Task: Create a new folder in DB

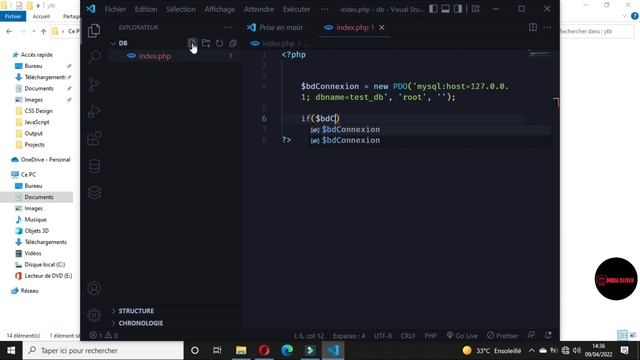Action: point(206,43)
